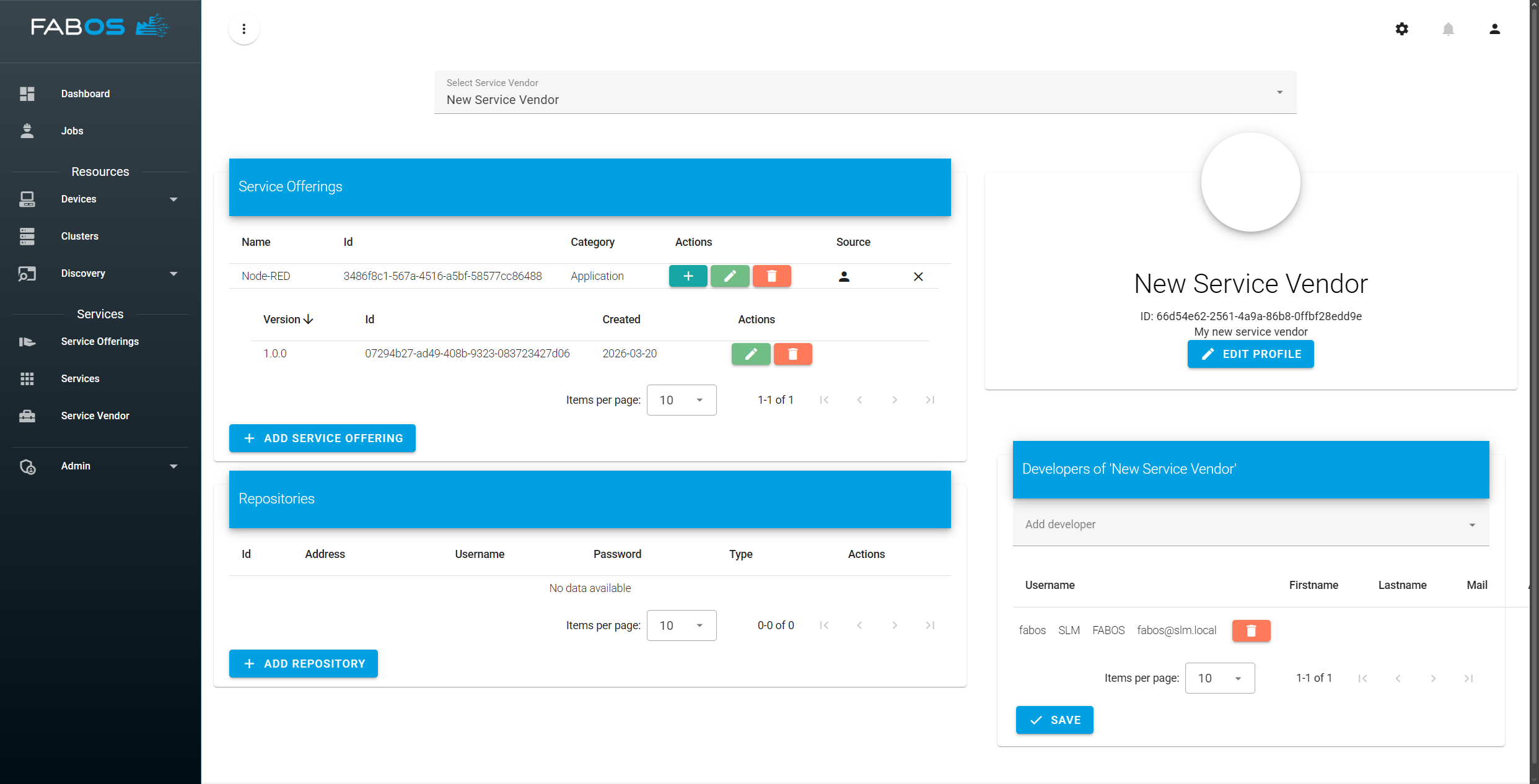Open the Select Service Vendor dropdown
Viewport: 1539px width, 784px height.
tap(865, 93)
